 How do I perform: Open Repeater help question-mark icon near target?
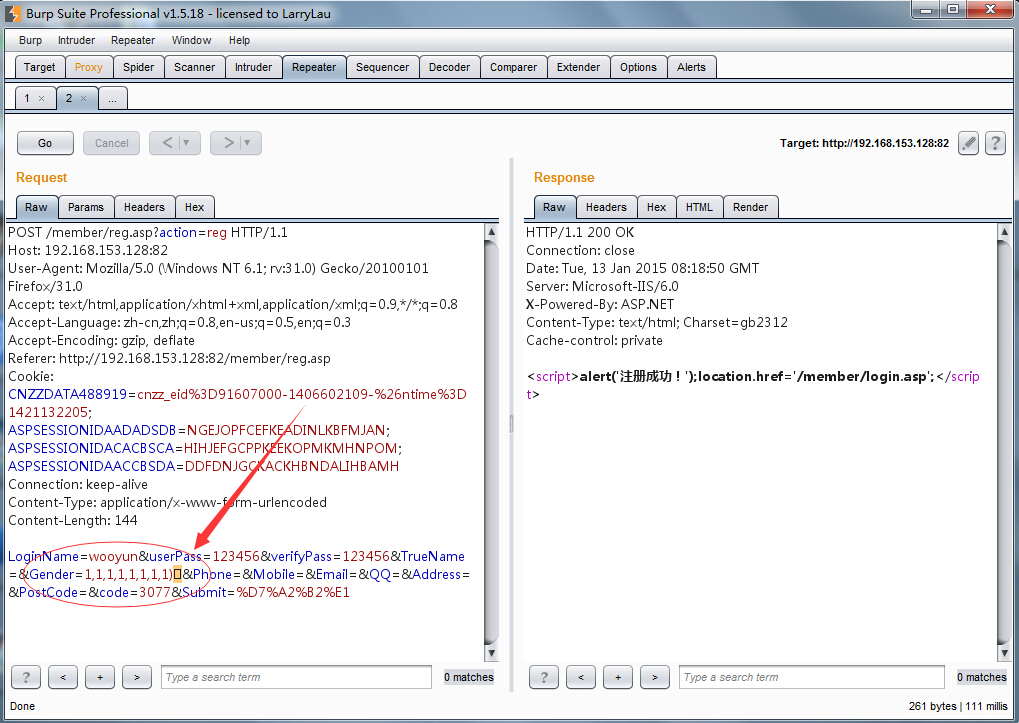(995, 143)
